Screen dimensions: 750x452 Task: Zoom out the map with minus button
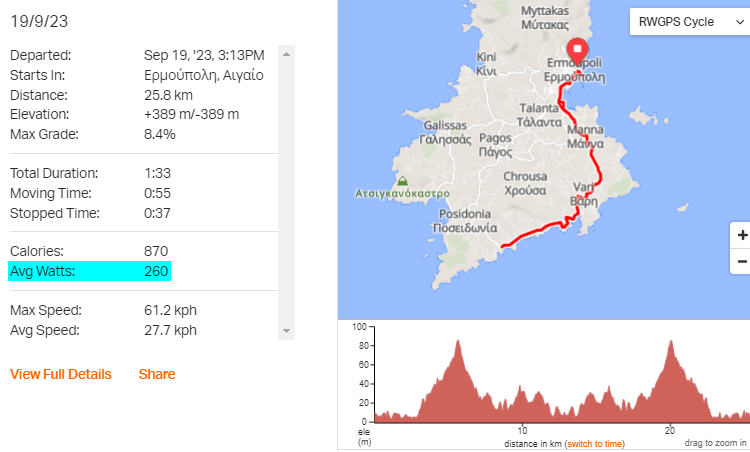(742, 261)
